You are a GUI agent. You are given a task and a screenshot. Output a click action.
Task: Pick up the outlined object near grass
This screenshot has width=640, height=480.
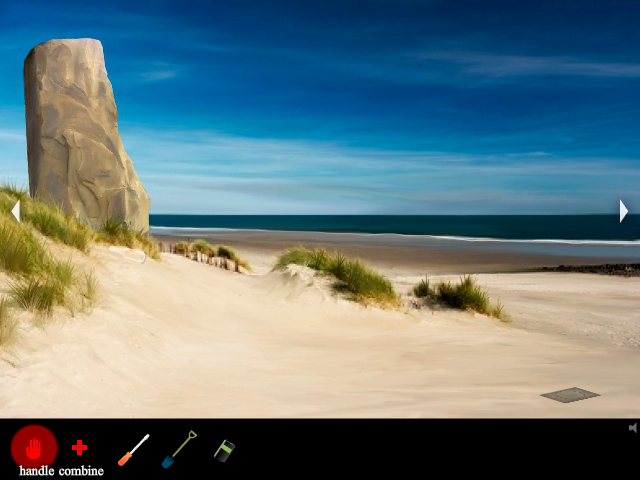click(x=128, y=254)
